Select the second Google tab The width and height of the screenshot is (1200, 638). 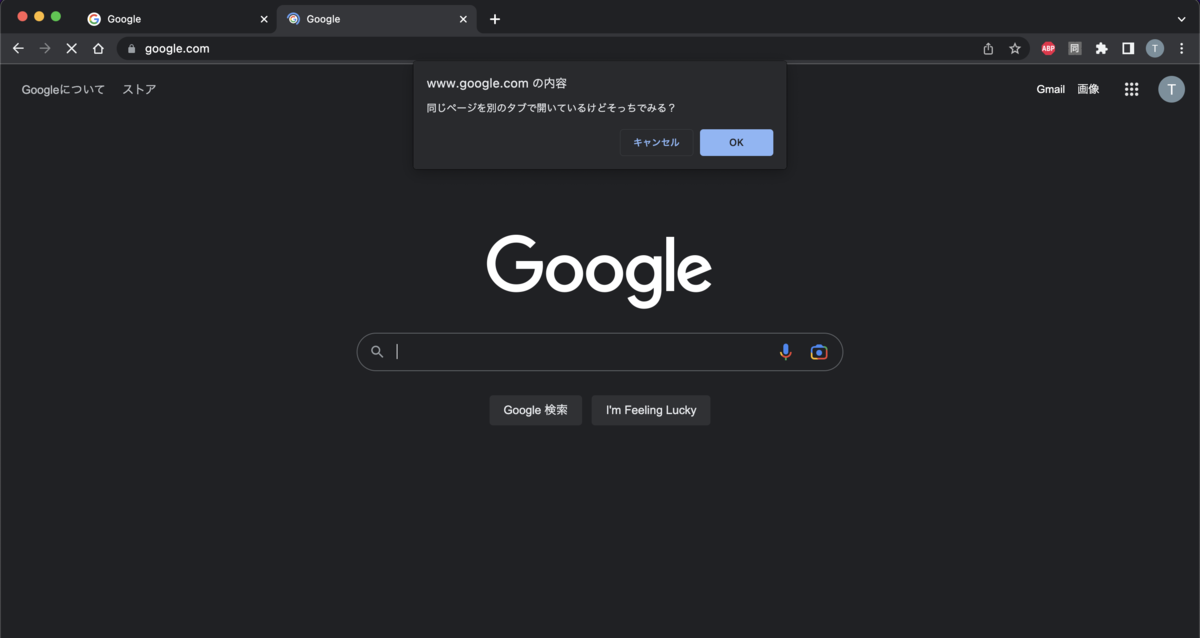tap(377, 19)
